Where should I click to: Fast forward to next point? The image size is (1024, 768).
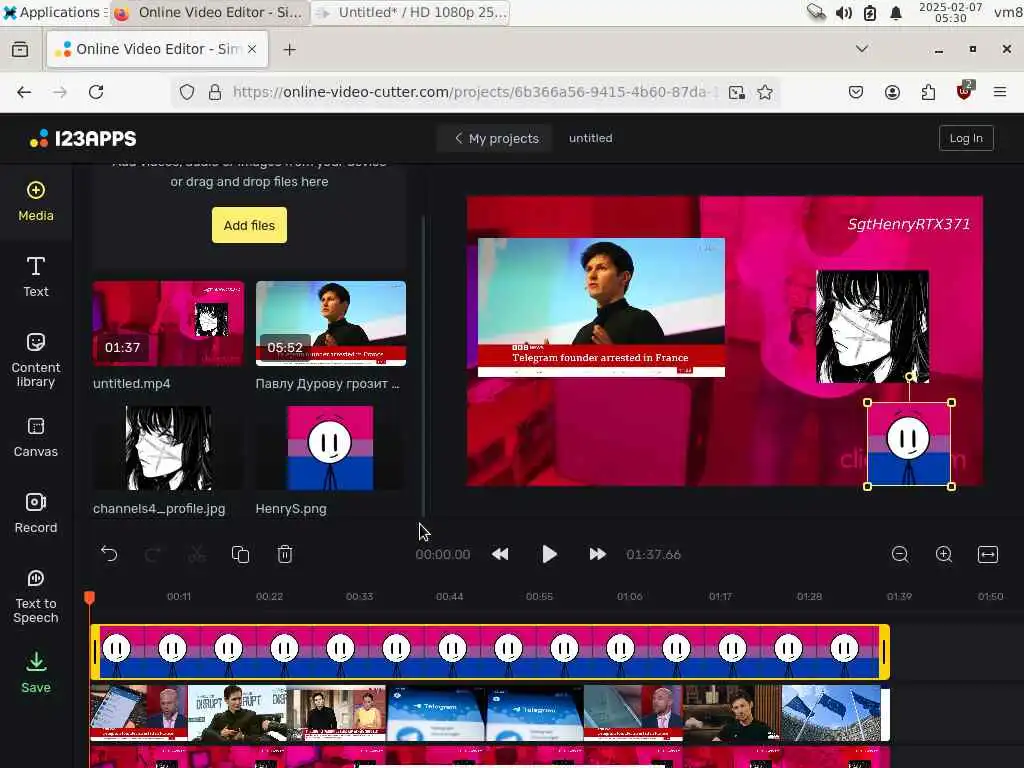tap(597, 554)
